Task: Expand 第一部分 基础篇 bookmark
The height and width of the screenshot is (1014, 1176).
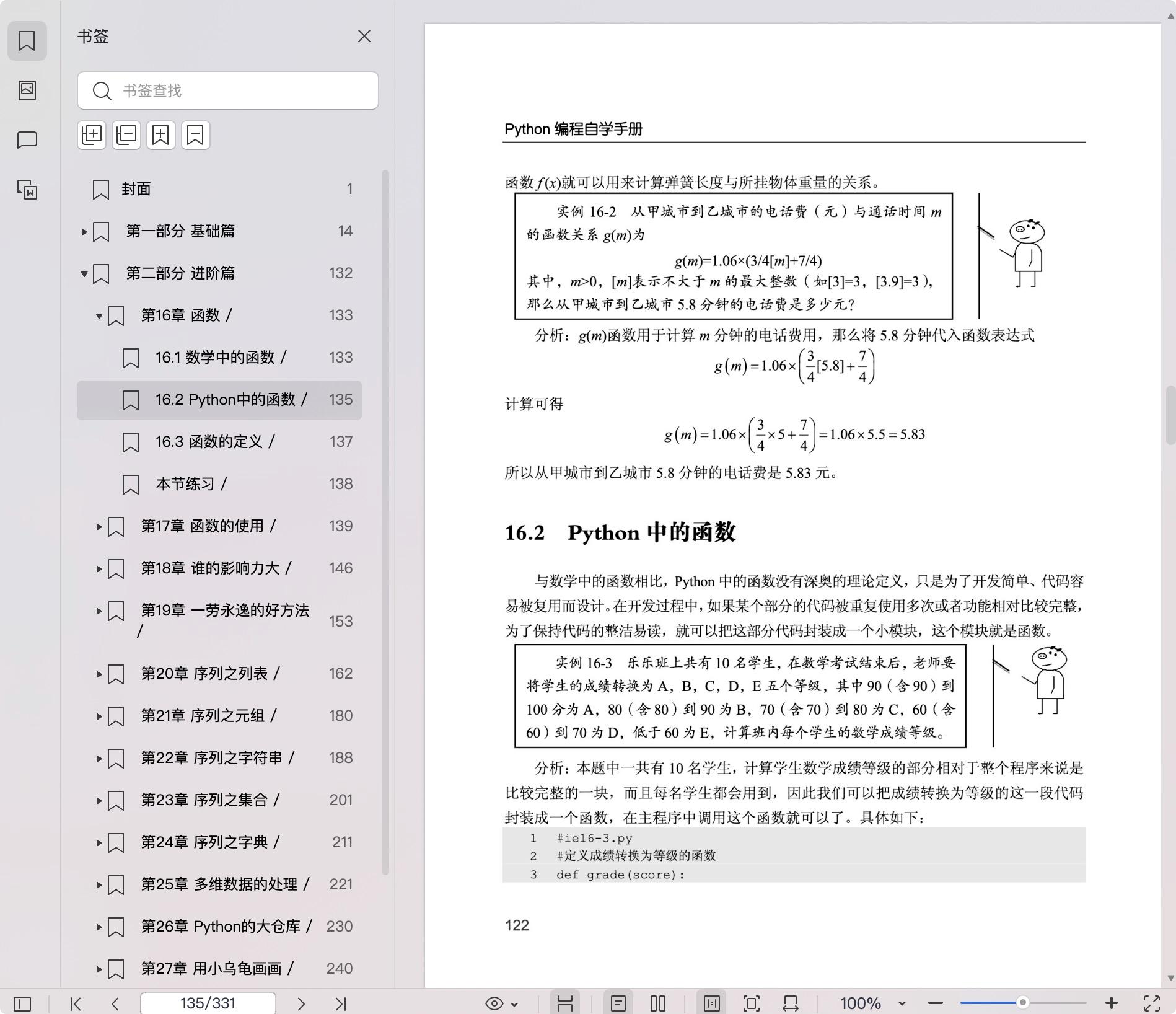Action: pyautogui.click(x=84, y=232)
